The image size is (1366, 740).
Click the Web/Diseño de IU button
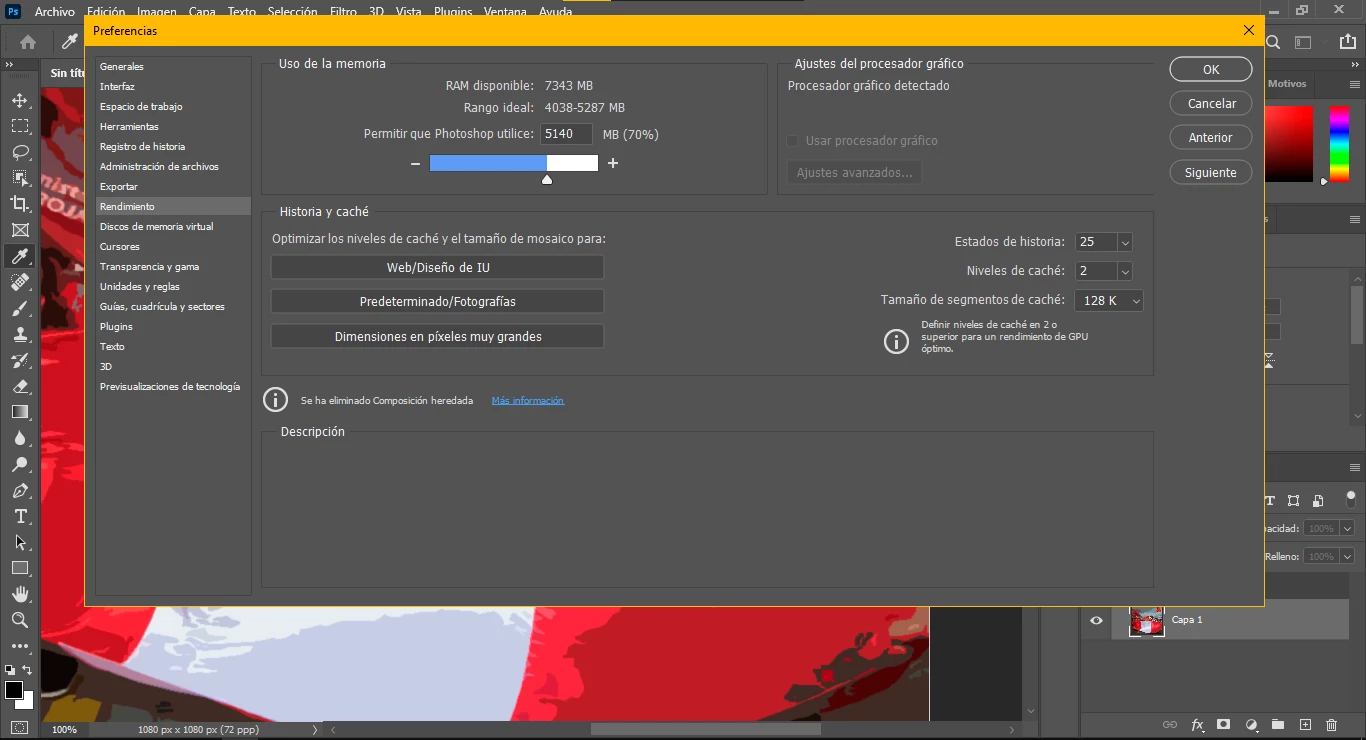click(x=438, y=267)
